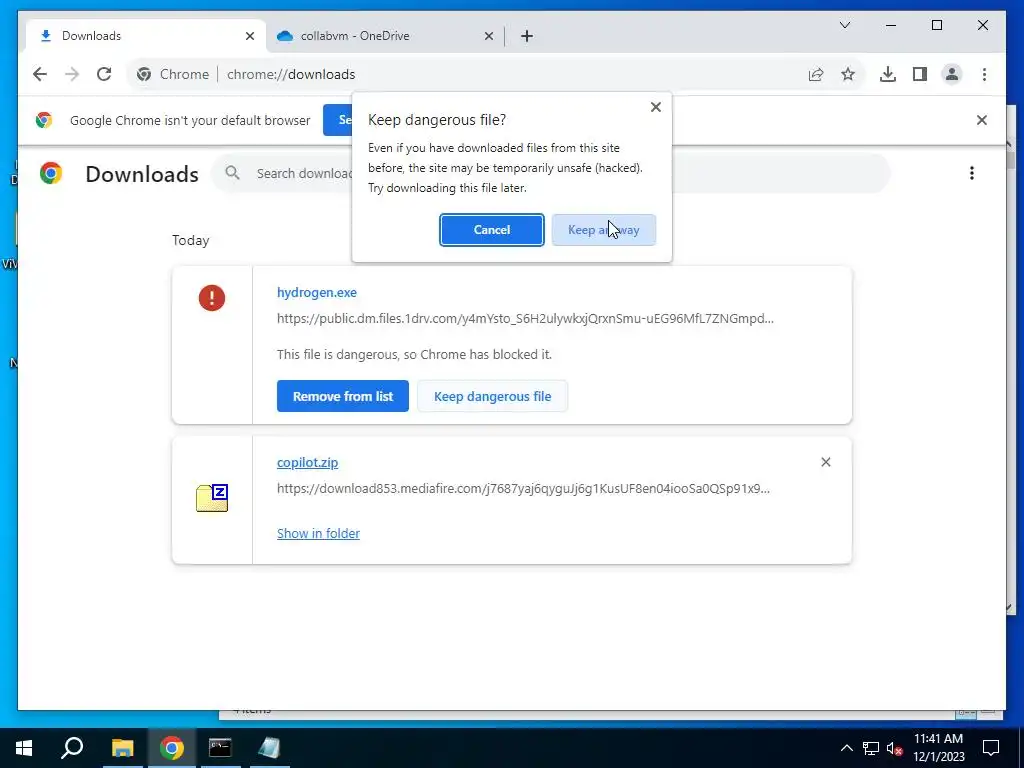Remove copilot.zip entry with its X
This screenshot has width=1024, height=768.
coord(825,462)
